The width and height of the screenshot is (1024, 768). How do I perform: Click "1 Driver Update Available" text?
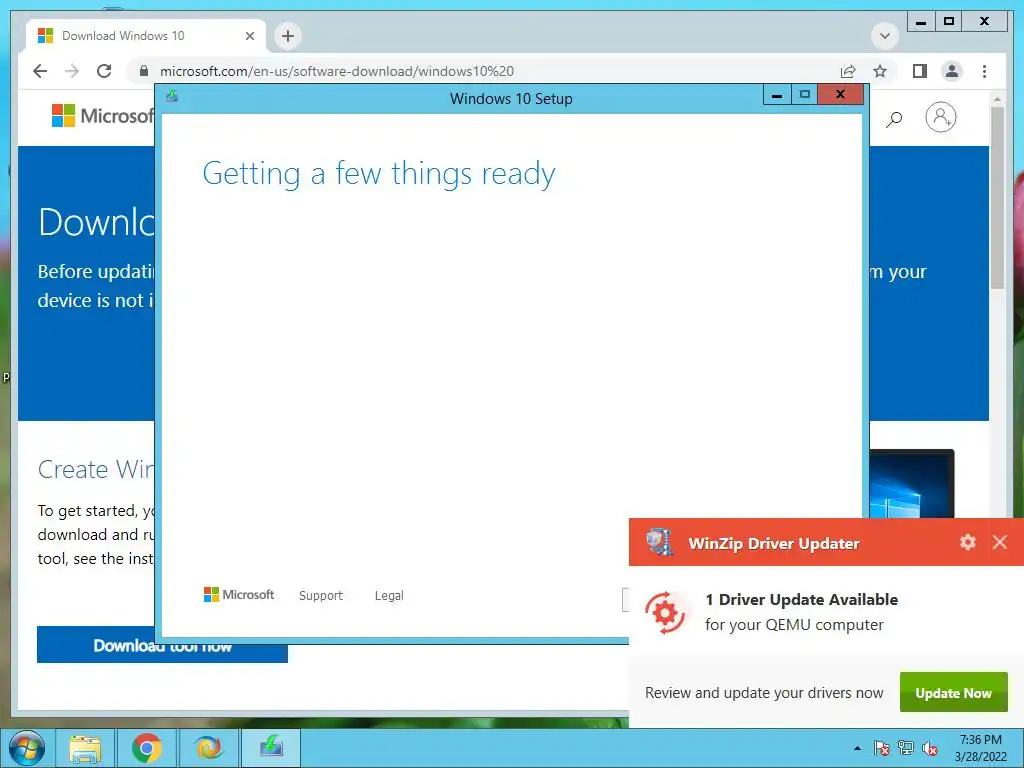click(801, 600)
